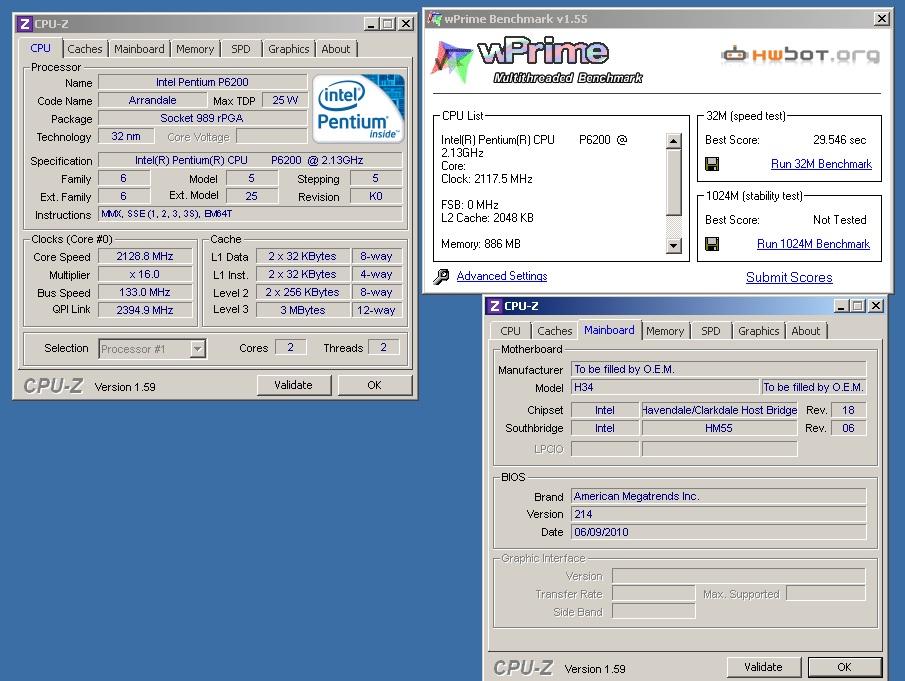
Task: Open About tab in the lower CPU-Z window
Action: point(806,331)
